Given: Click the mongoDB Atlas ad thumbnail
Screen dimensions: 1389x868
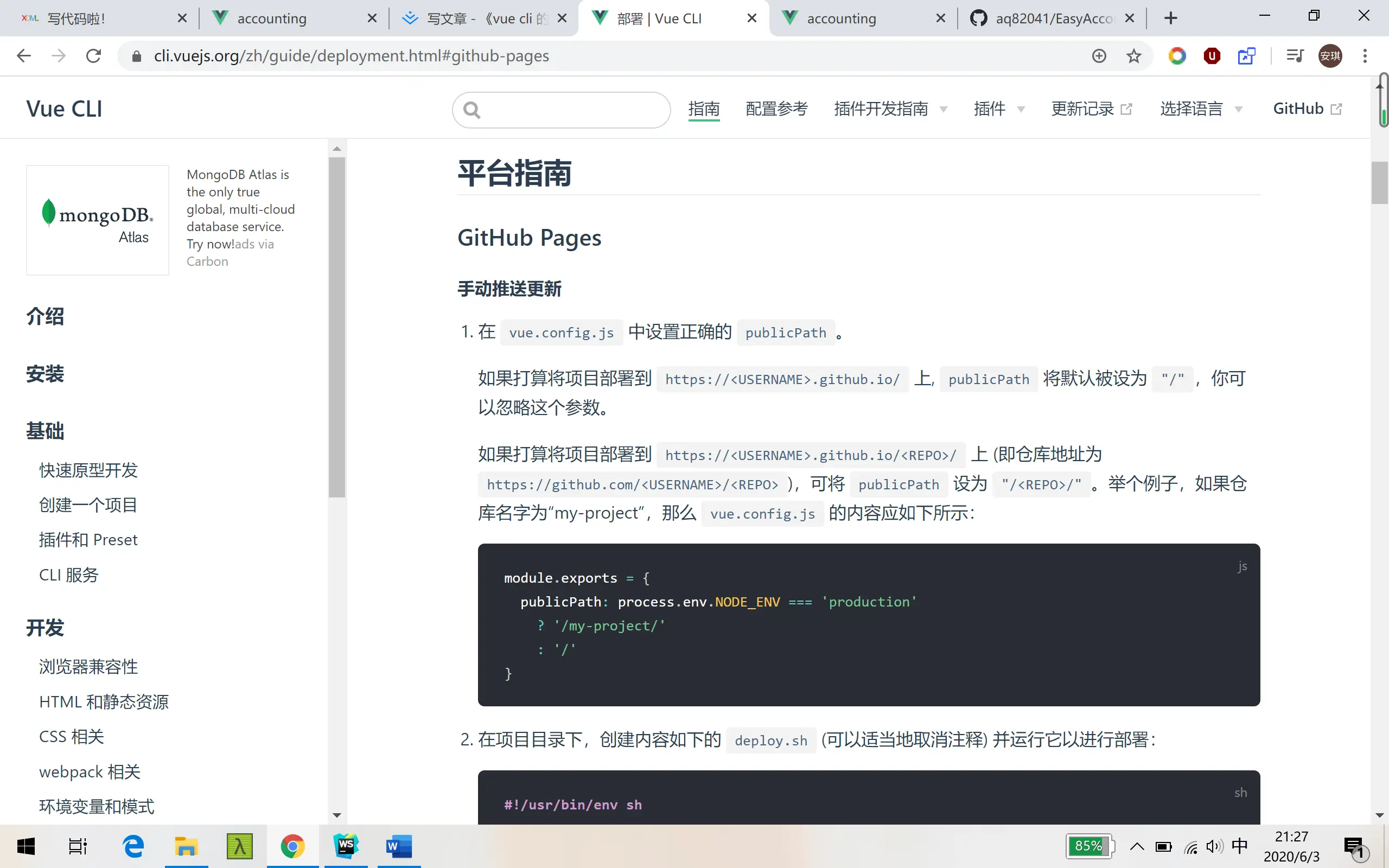Looking at the screenshot, I should pyautogui.click(x=98, y=220).
